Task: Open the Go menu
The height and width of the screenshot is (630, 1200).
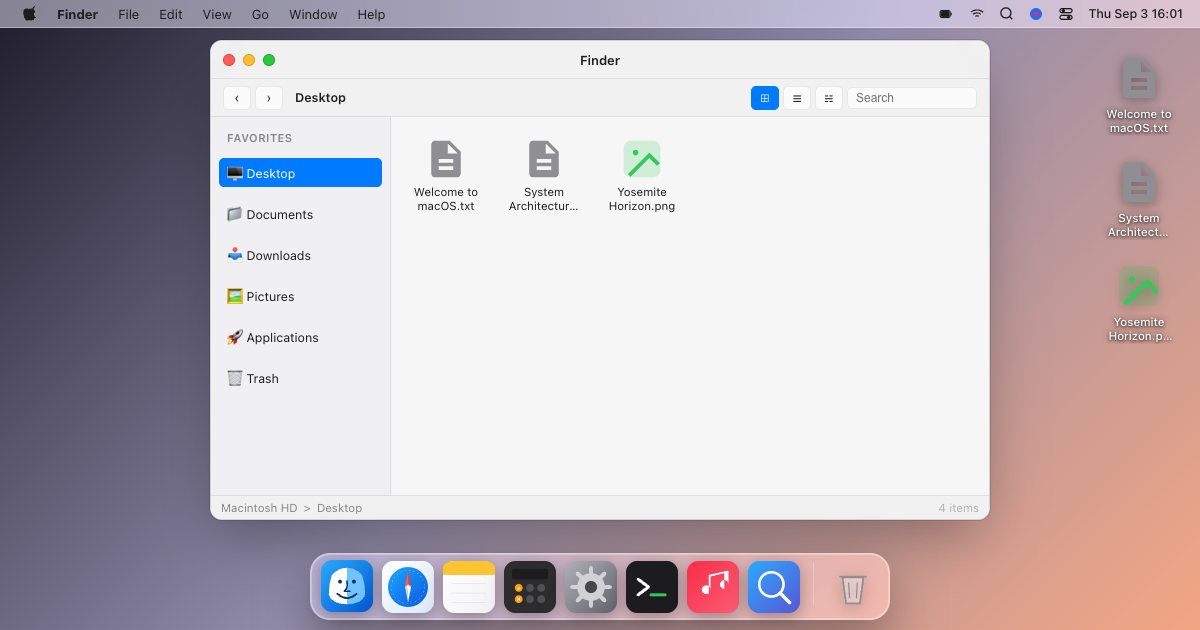Action: 260,14
